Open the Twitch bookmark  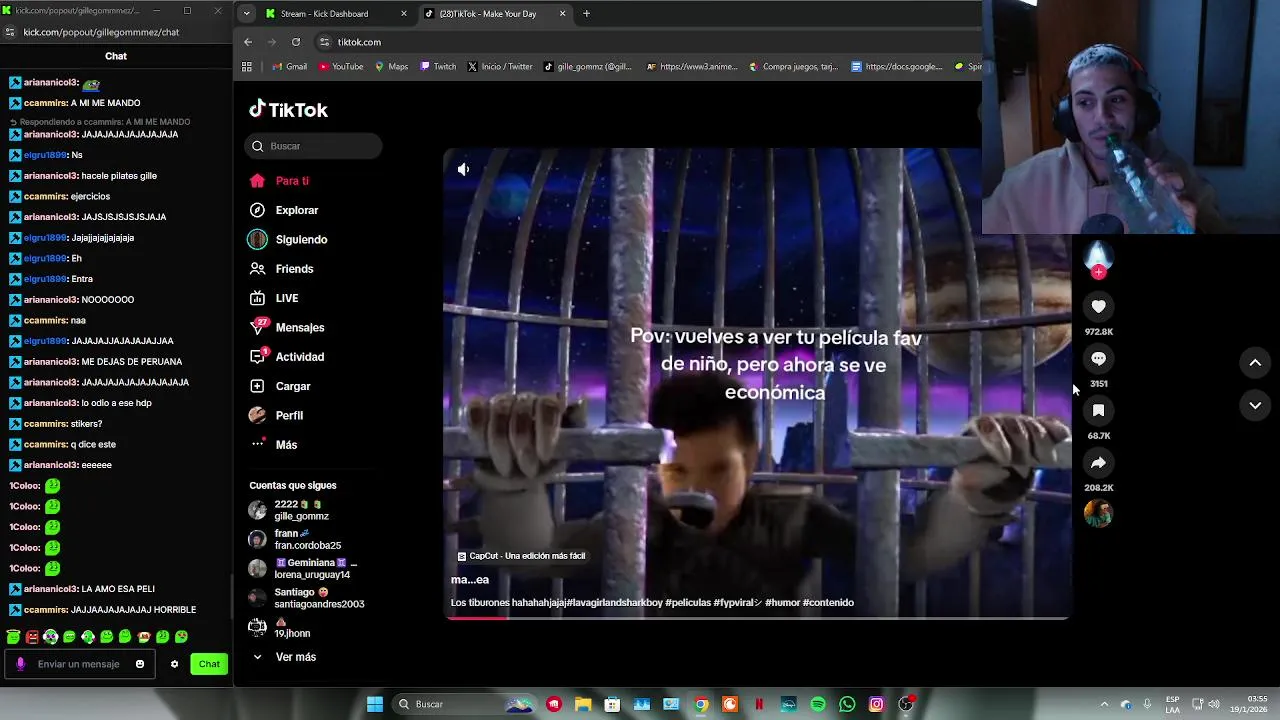click(438, 67)
